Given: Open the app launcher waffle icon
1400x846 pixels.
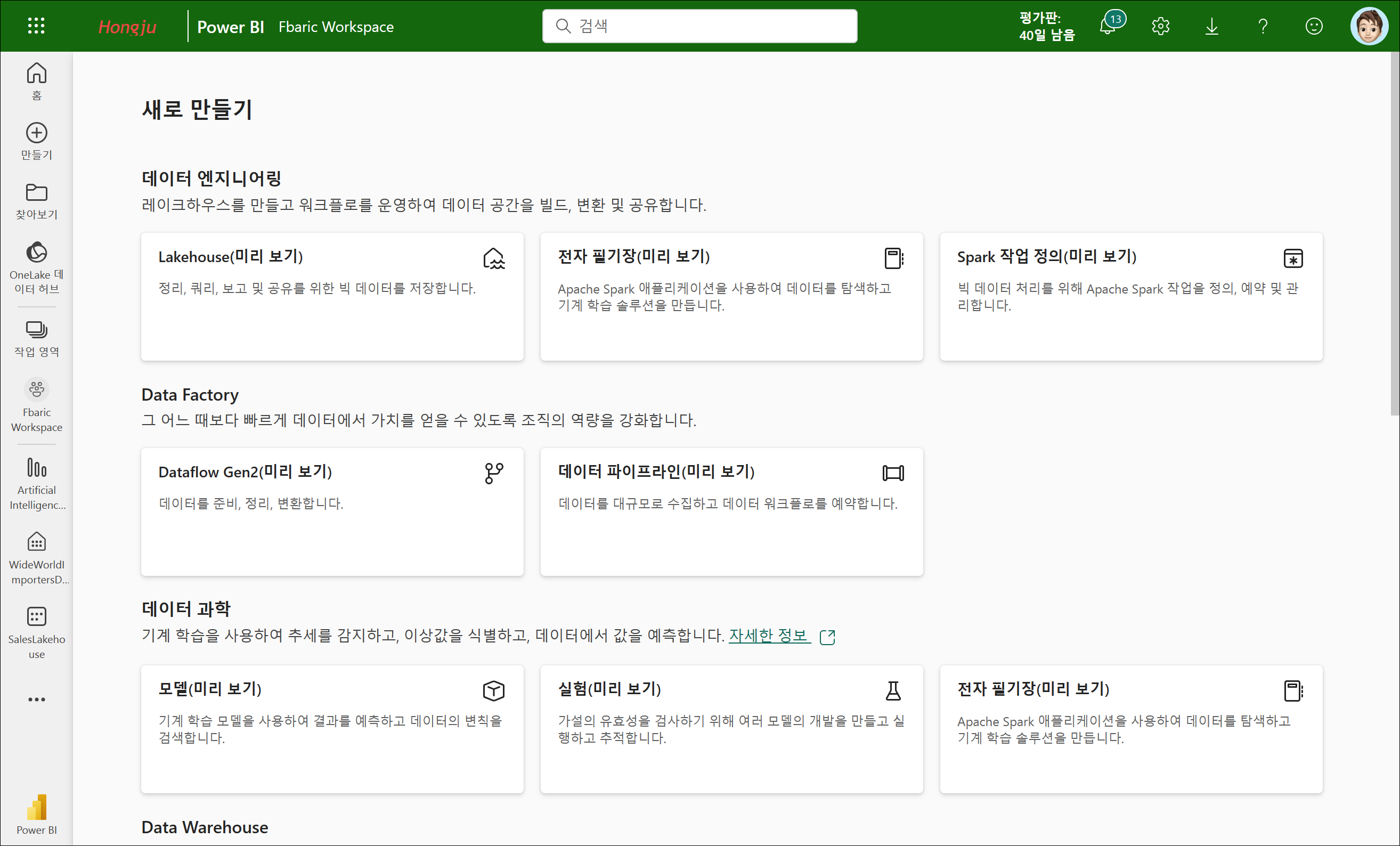Looking at the screenshot, I should pos(36,26).
